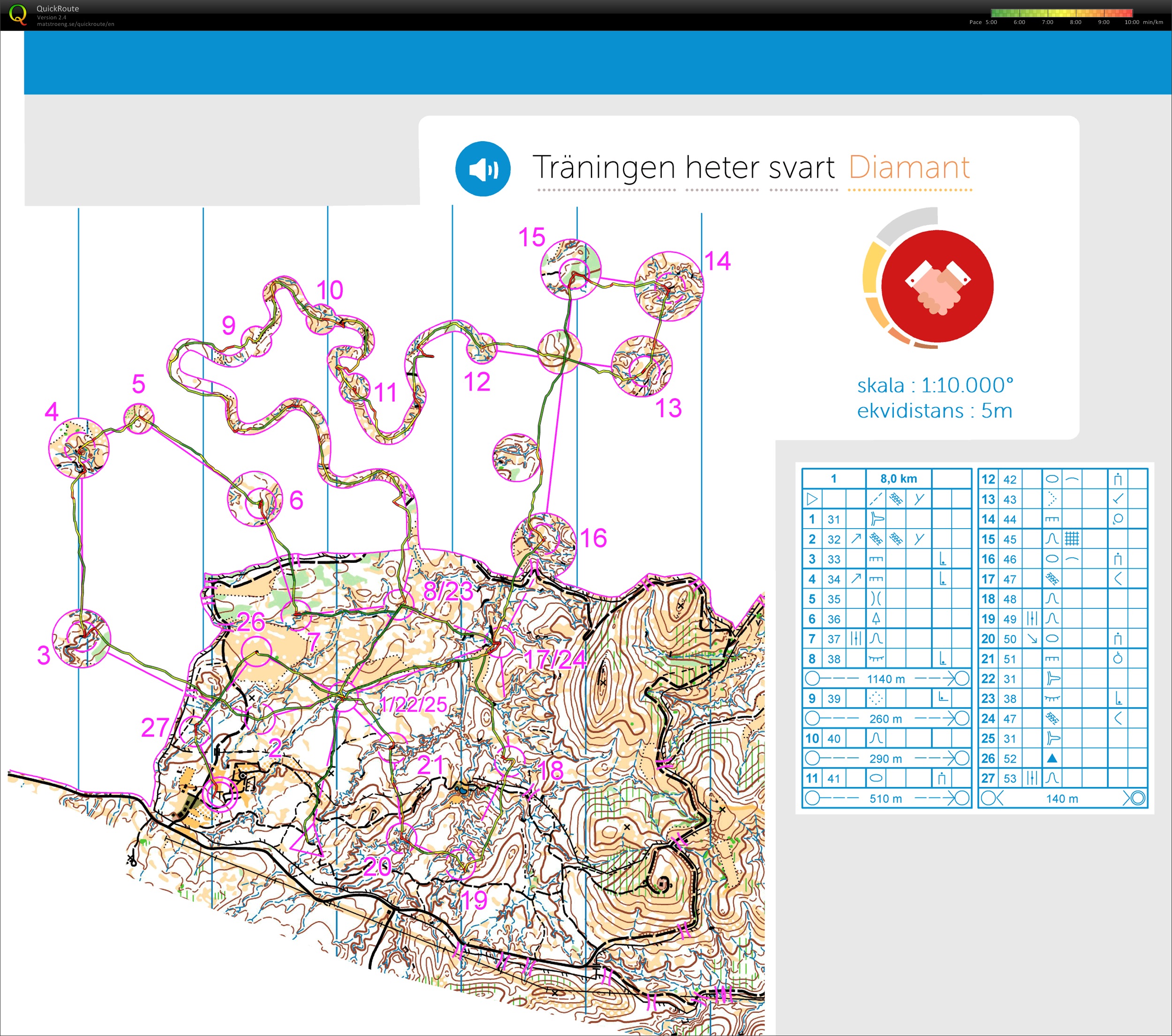
Task: Click the 5:00 pace label
Action: (991, 23)
